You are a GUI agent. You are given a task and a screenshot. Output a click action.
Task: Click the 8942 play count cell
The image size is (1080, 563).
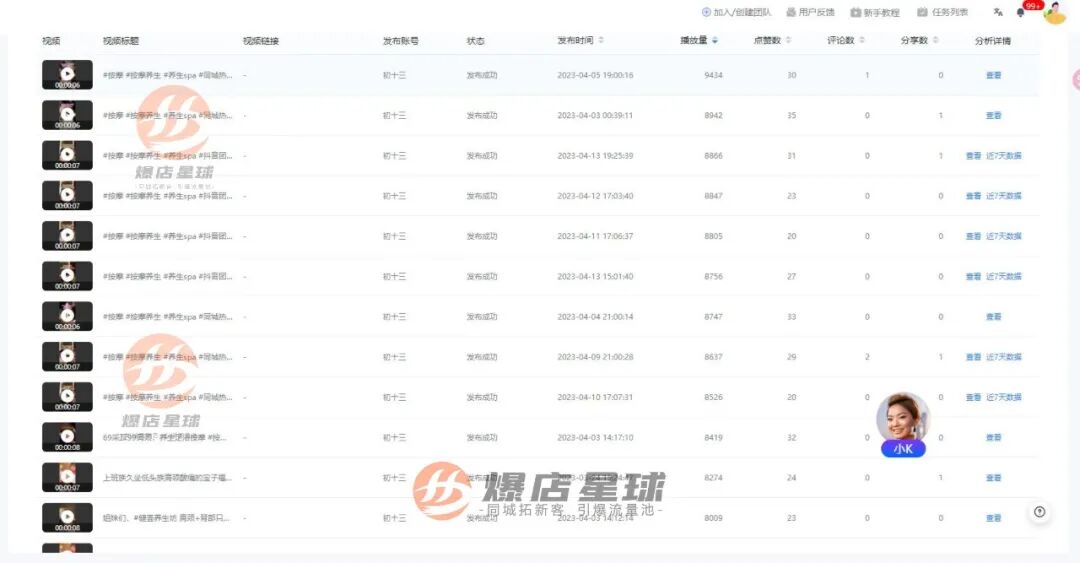(x=714, y=115)
